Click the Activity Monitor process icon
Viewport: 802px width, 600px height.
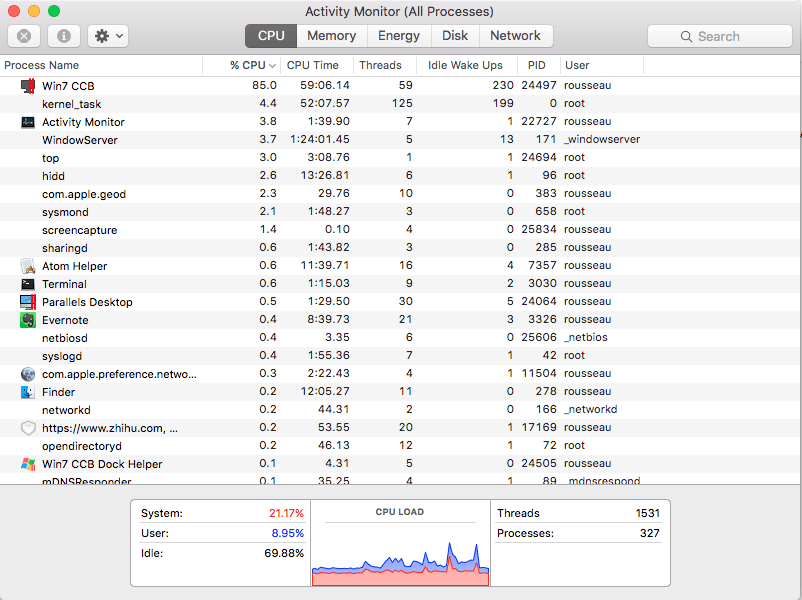(28, 122)
